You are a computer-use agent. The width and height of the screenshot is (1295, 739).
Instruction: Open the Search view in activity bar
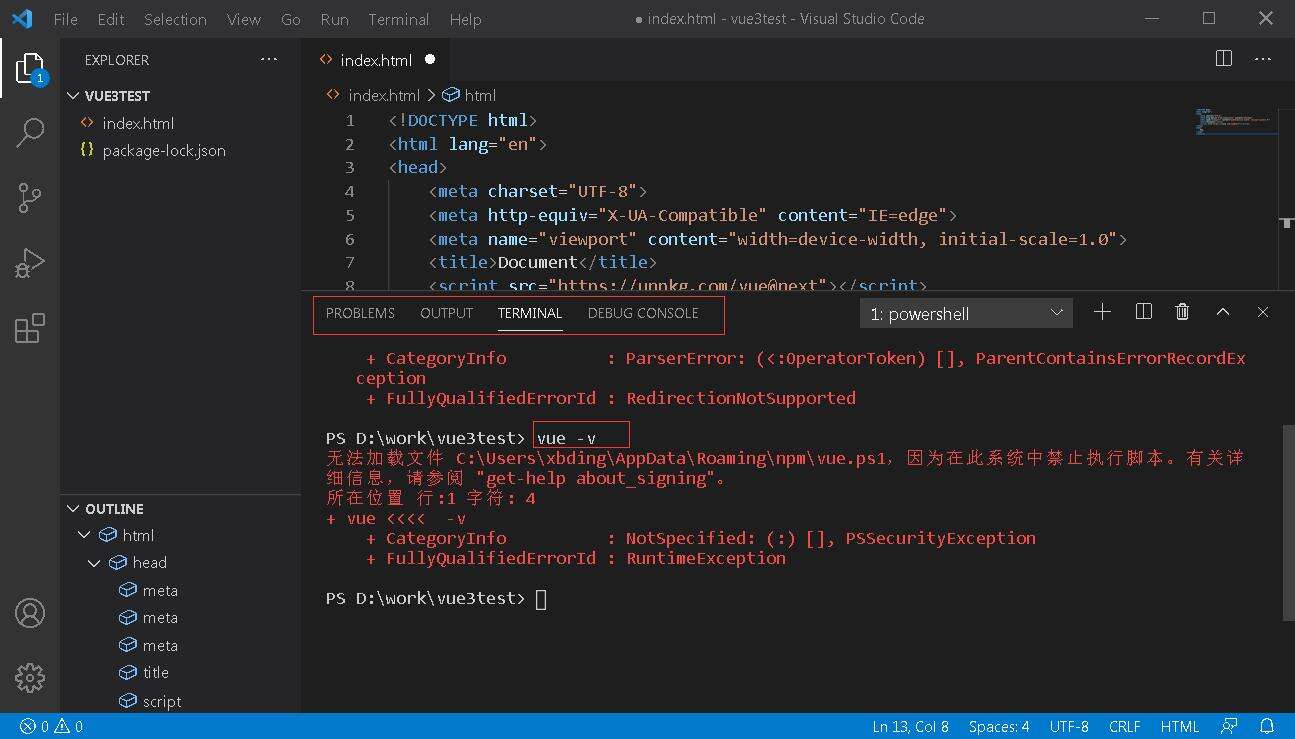30,133
